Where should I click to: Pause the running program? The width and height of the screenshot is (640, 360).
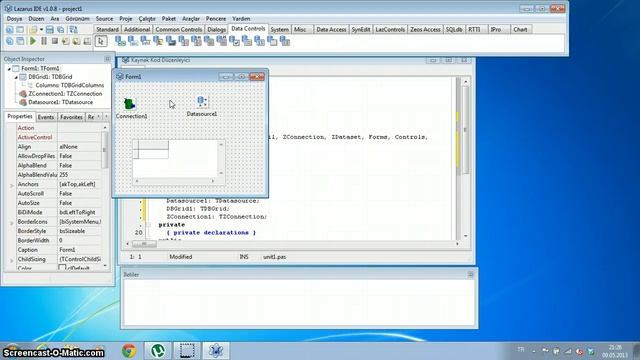44,41
